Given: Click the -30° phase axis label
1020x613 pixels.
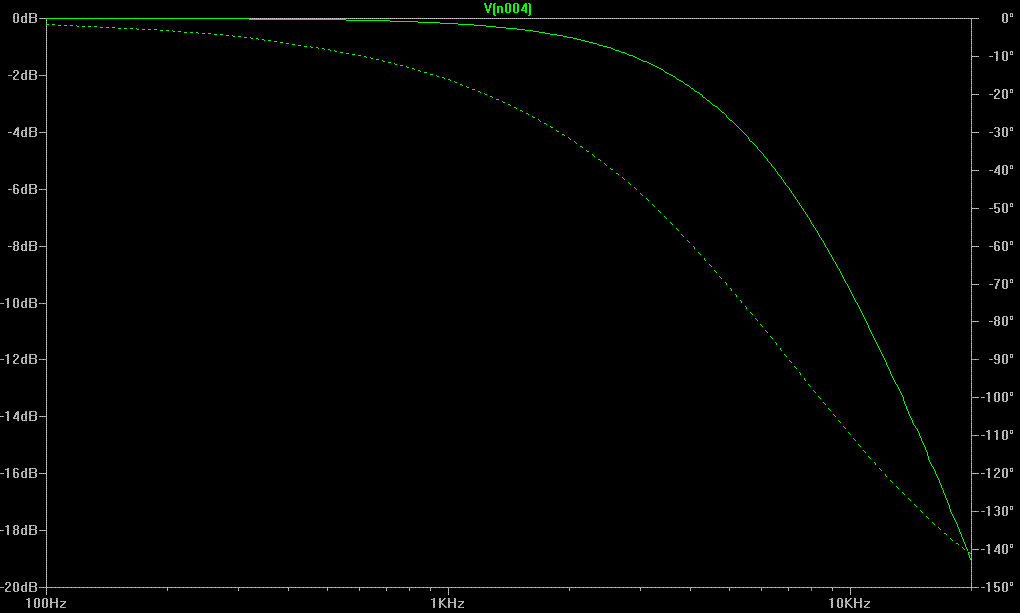Looking at the screenshot, I should click(1000, 132).
